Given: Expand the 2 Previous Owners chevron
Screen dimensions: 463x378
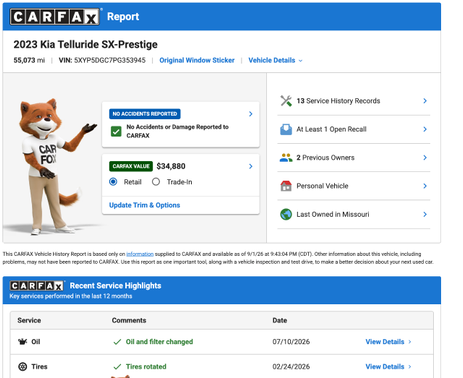Looking at the screenshot, I should [425, 158].
